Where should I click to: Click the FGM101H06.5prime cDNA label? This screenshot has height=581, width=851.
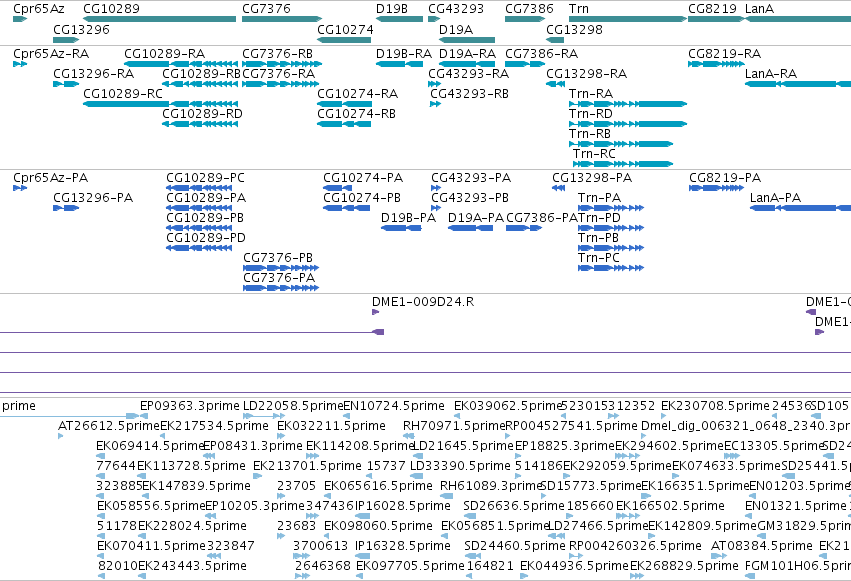pyautogui.click(x=798, y=566)
